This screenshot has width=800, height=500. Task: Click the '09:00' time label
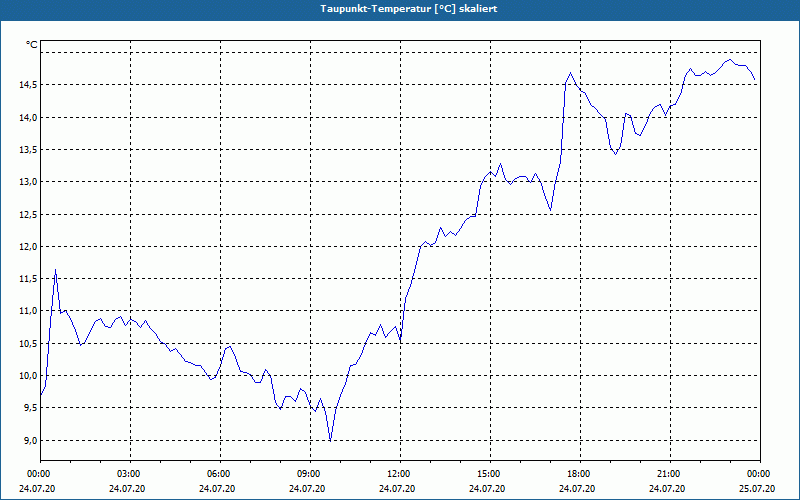click(307, 474)
